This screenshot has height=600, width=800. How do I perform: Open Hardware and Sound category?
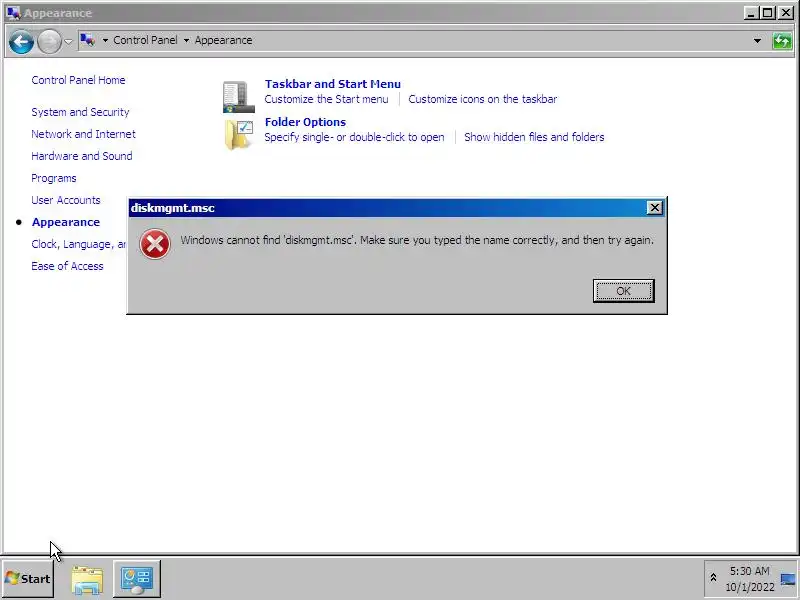tap(82, 156)
